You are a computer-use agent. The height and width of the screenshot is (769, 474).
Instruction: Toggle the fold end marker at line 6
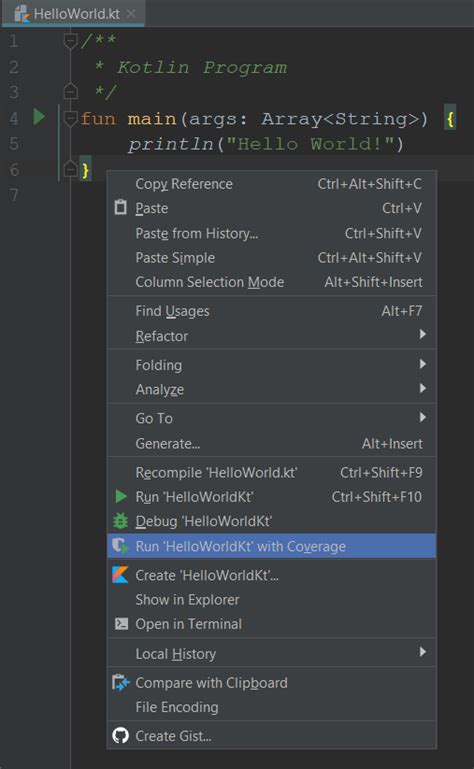point(71,169)
